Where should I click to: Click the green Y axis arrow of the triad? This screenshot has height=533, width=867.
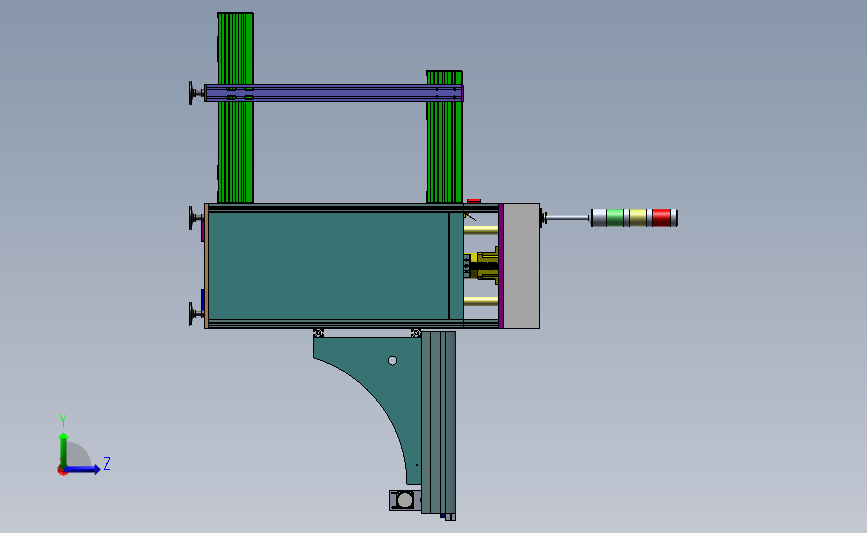(x=64, y=449)
